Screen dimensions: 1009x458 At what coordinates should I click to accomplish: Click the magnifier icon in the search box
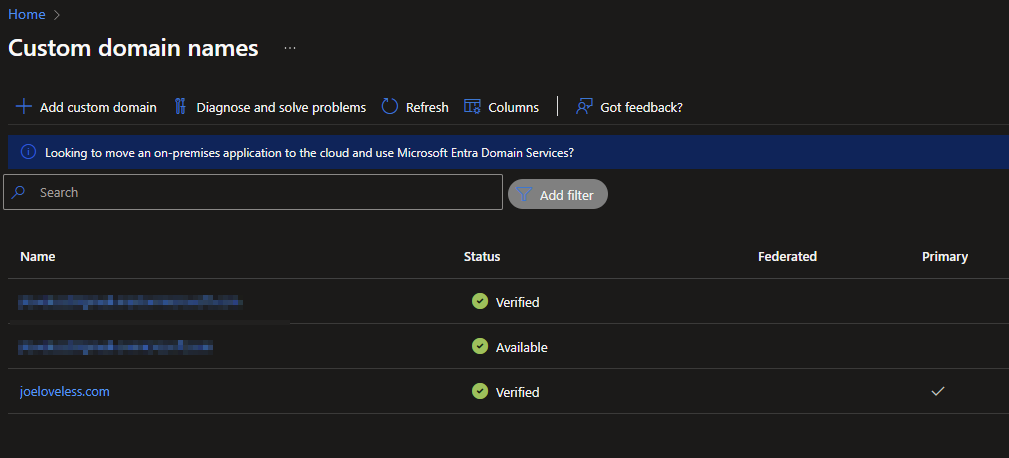click(19, 192)
